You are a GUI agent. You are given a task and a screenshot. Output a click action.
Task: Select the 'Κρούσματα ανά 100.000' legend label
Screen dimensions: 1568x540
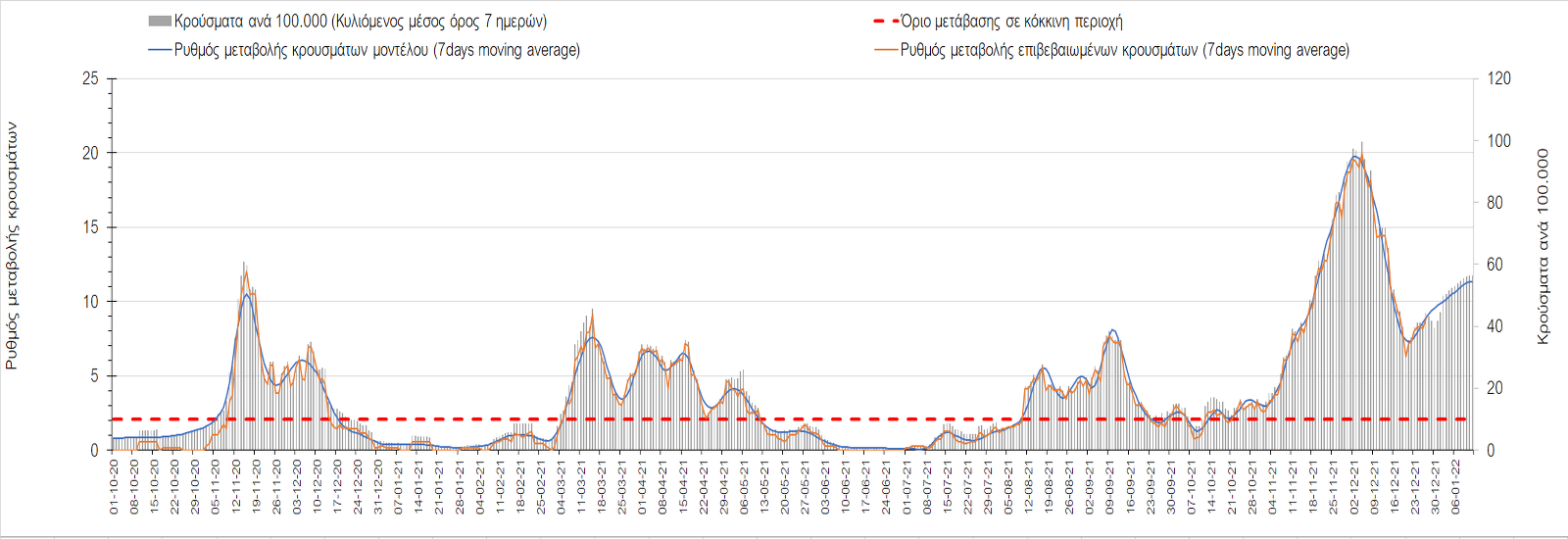[x=360, y=21]
